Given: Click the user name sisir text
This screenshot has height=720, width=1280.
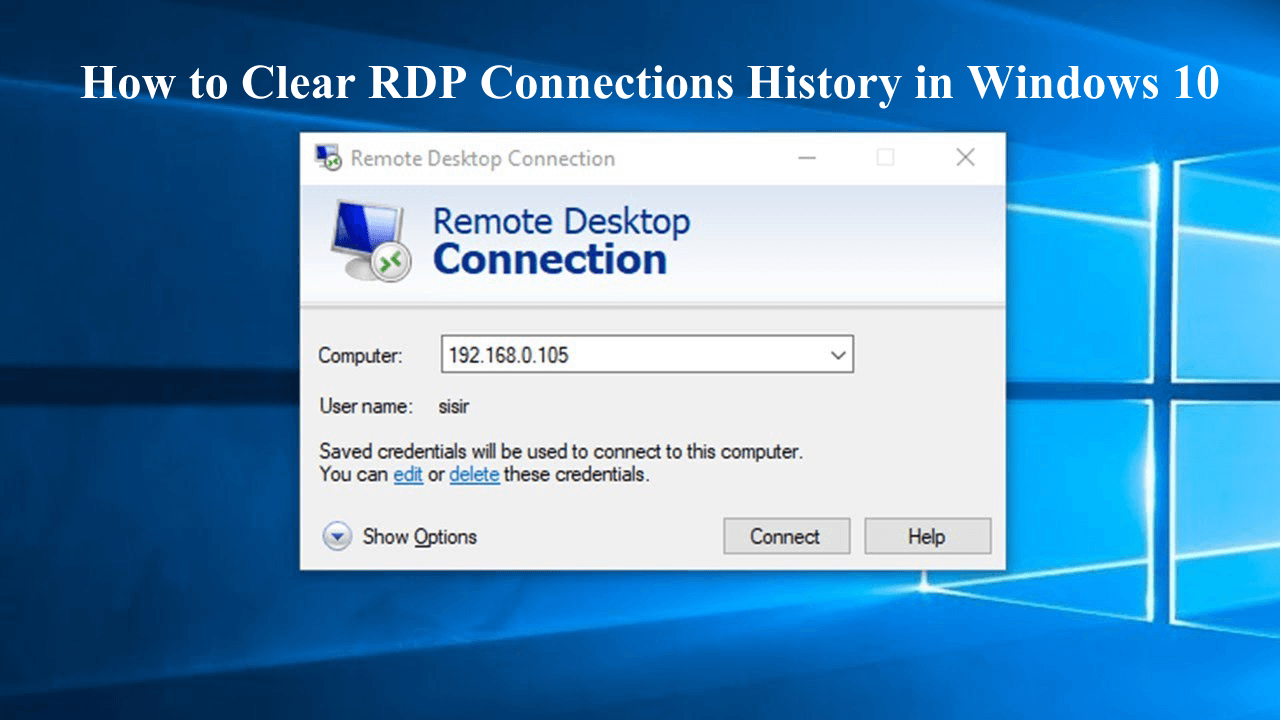Looking at the screenshot, I should point(455,407).
